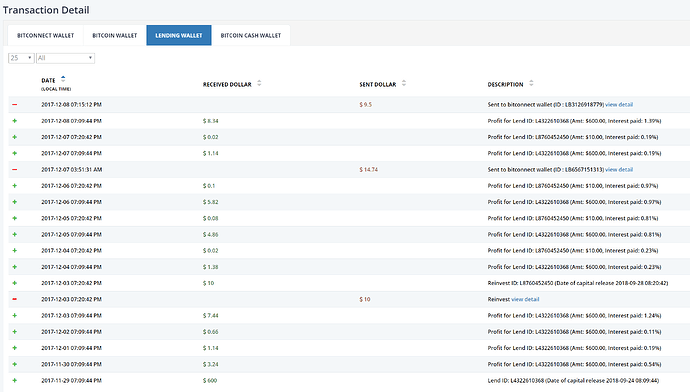The image size is (690, 392).
Task: Click the Date column header
Action: (x=48, y=81)
